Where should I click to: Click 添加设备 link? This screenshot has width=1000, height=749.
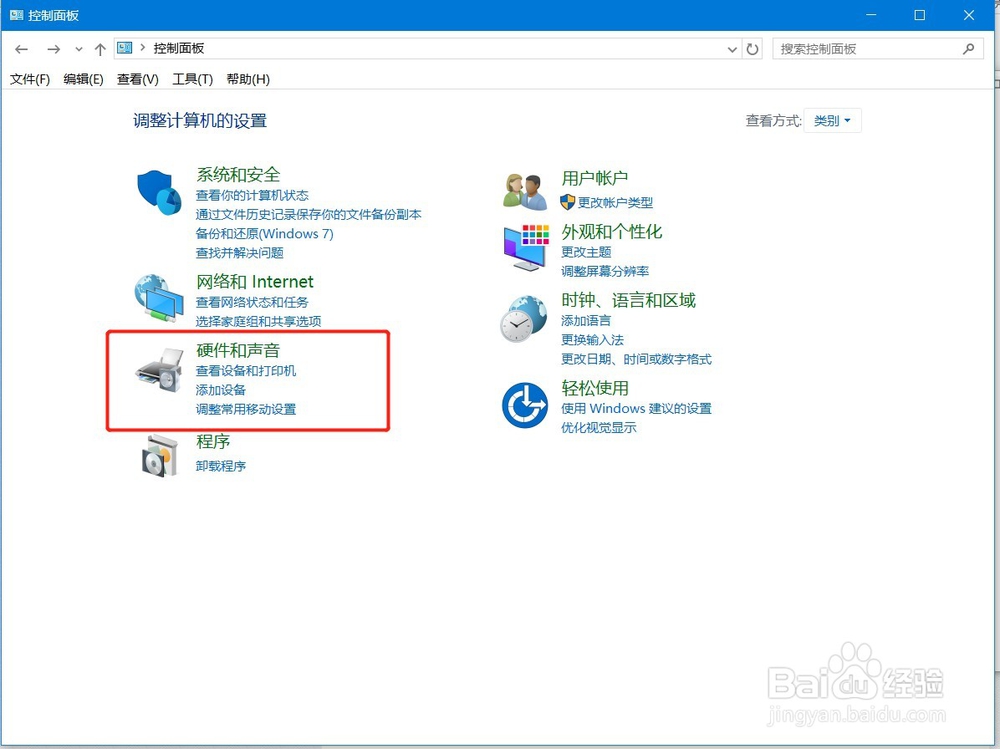(221, 390)
